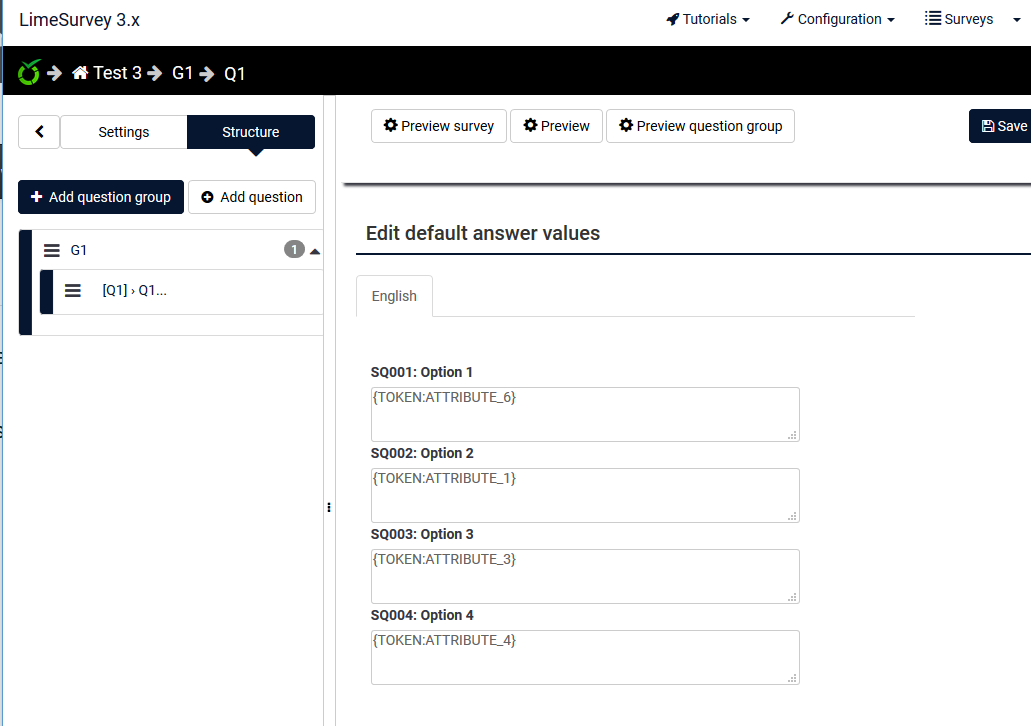Switch to the Structure tab
Viewport: 1031px width, 726px height.
[x=251, y=132]
